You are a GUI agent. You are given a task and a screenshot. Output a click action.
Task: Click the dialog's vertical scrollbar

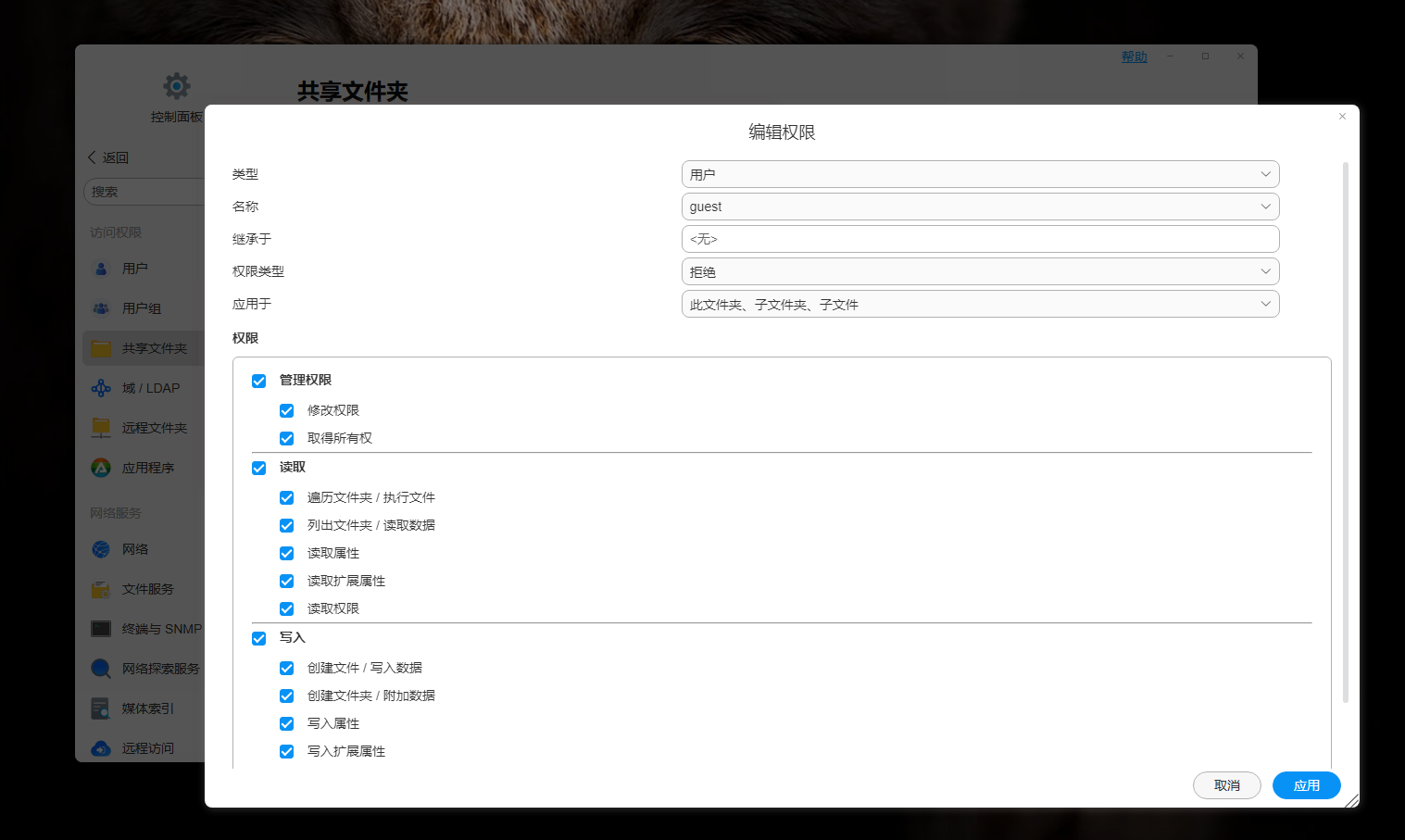[1345, 433]
